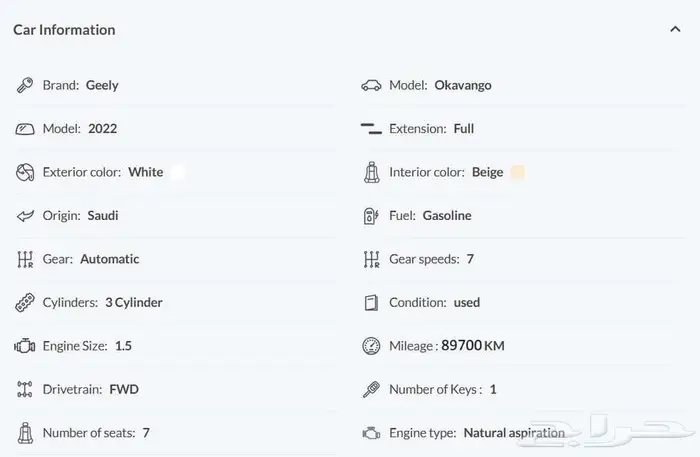Click the Geely brand value
This screenshot has width=700, height=457.
point(102,85)
